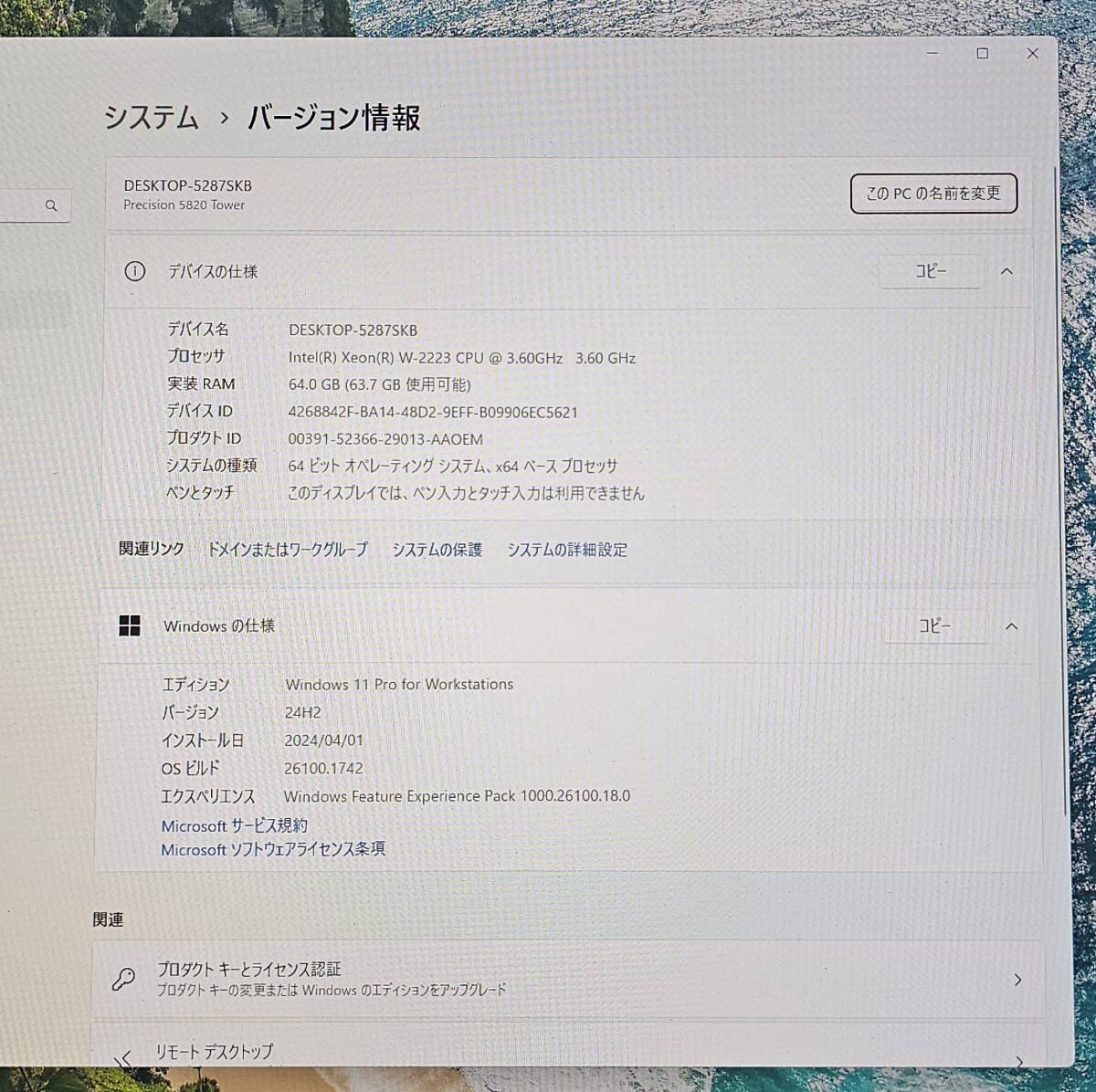Select RAM value 64.0 GB (63.7 GB 使用可能)
The width and height of the screenshot is (1096, 1092).
[x=379, y=384]
